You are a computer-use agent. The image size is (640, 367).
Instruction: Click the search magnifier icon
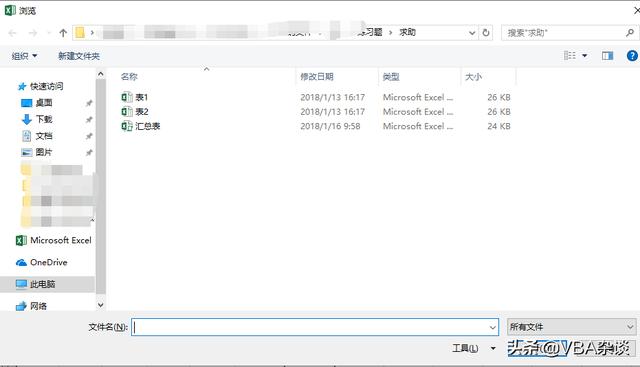630,33
